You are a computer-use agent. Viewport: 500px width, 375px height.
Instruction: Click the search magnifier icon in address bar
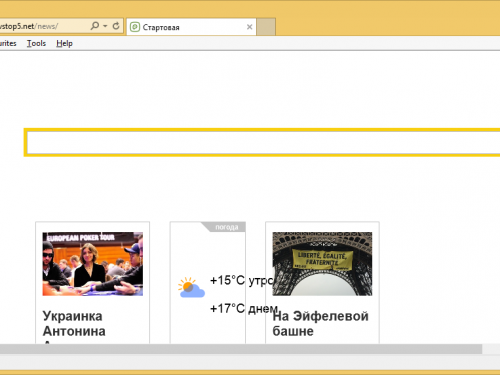[x=95, y=26]
